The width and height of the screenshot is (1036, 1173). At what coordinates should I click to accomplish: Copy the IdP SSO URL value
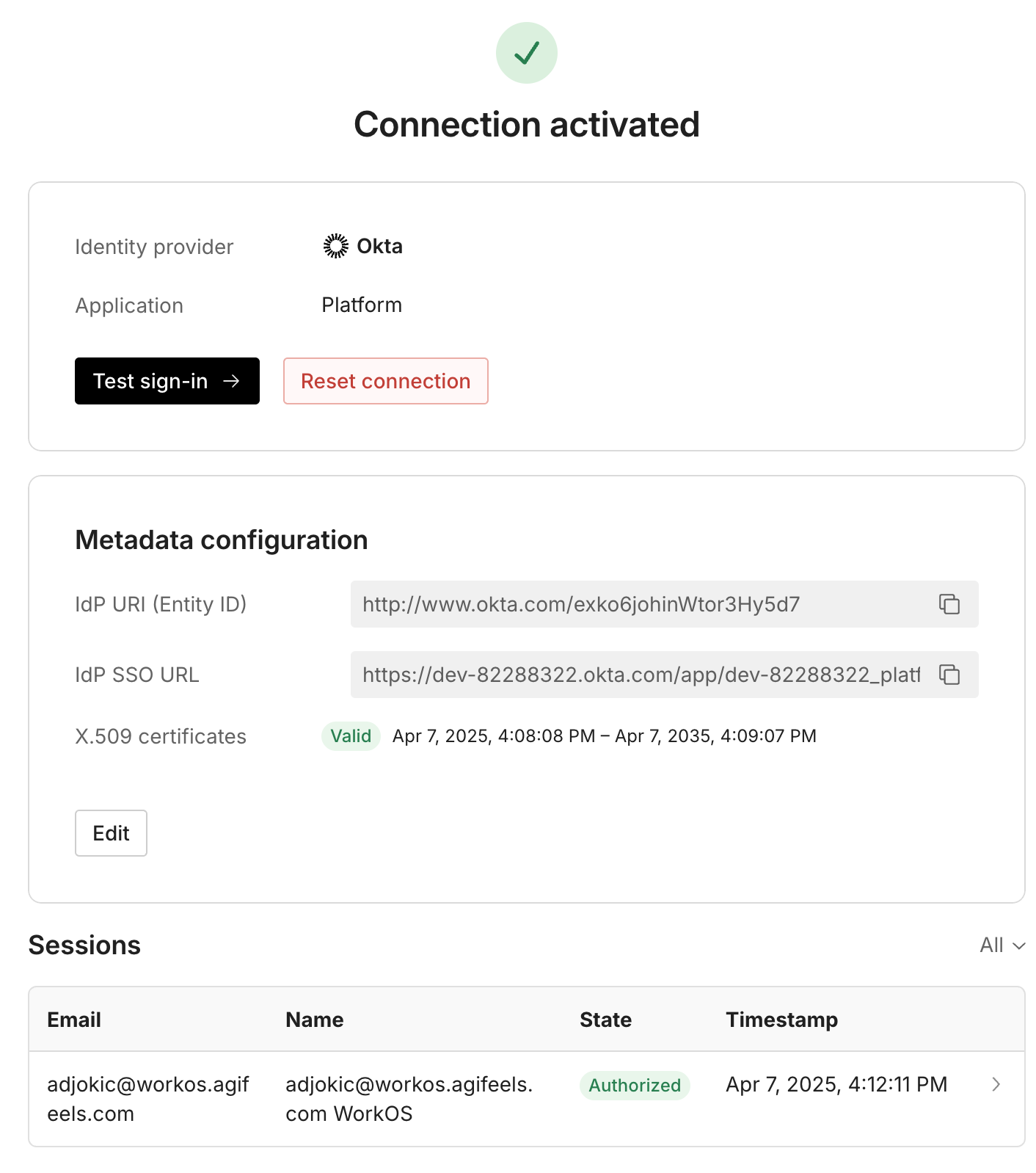(950, 675)
